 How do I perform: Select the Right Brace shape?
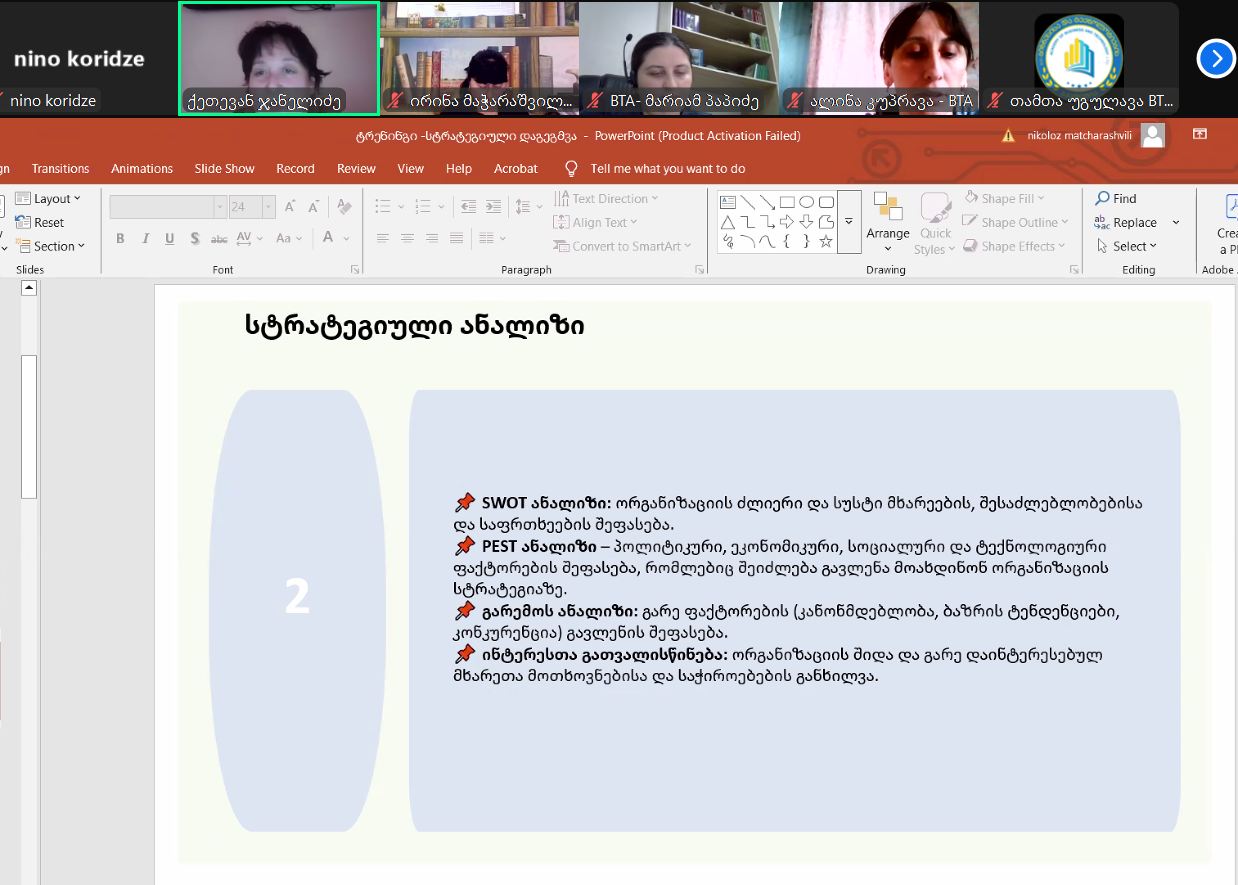[x=806, y=241]
